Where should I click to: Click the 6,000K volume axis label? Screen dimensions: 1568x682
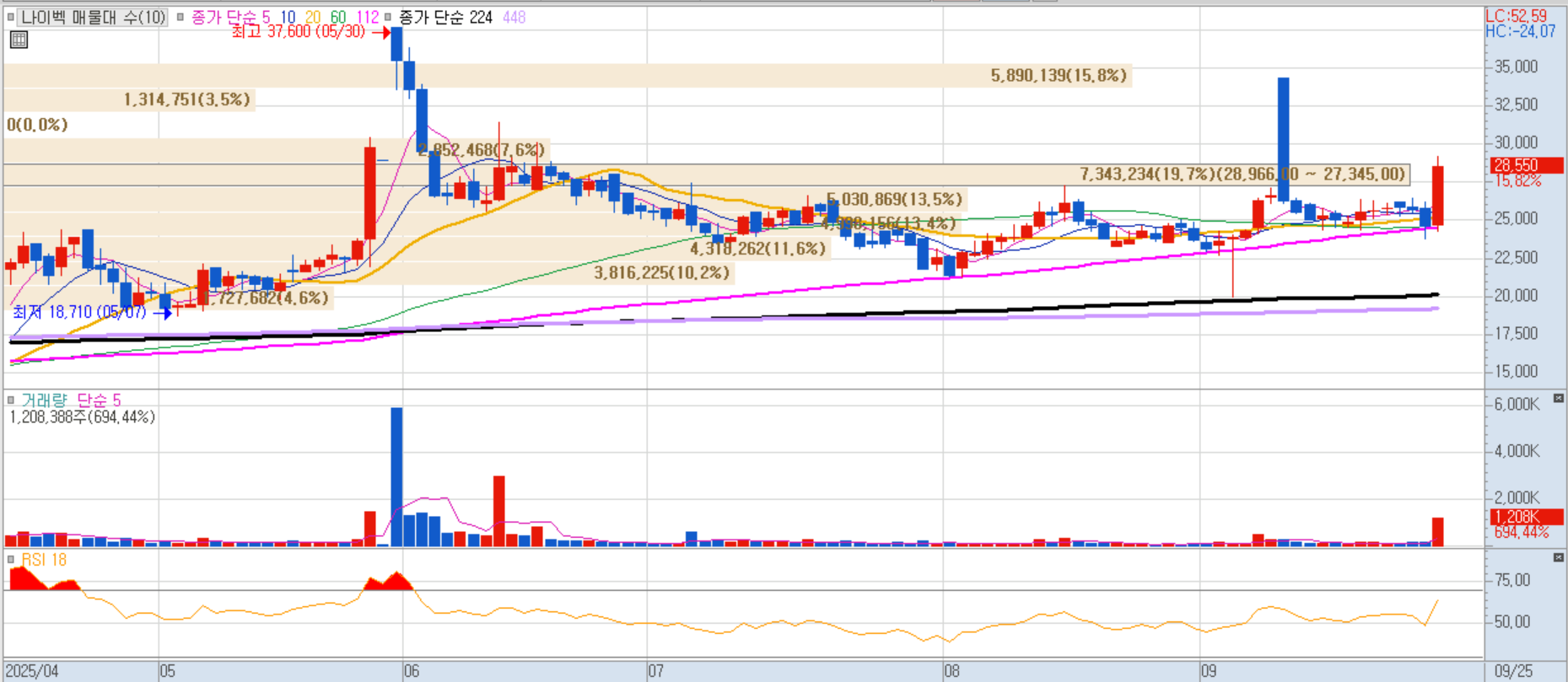pyautogui.click(x=1517, y=405)
